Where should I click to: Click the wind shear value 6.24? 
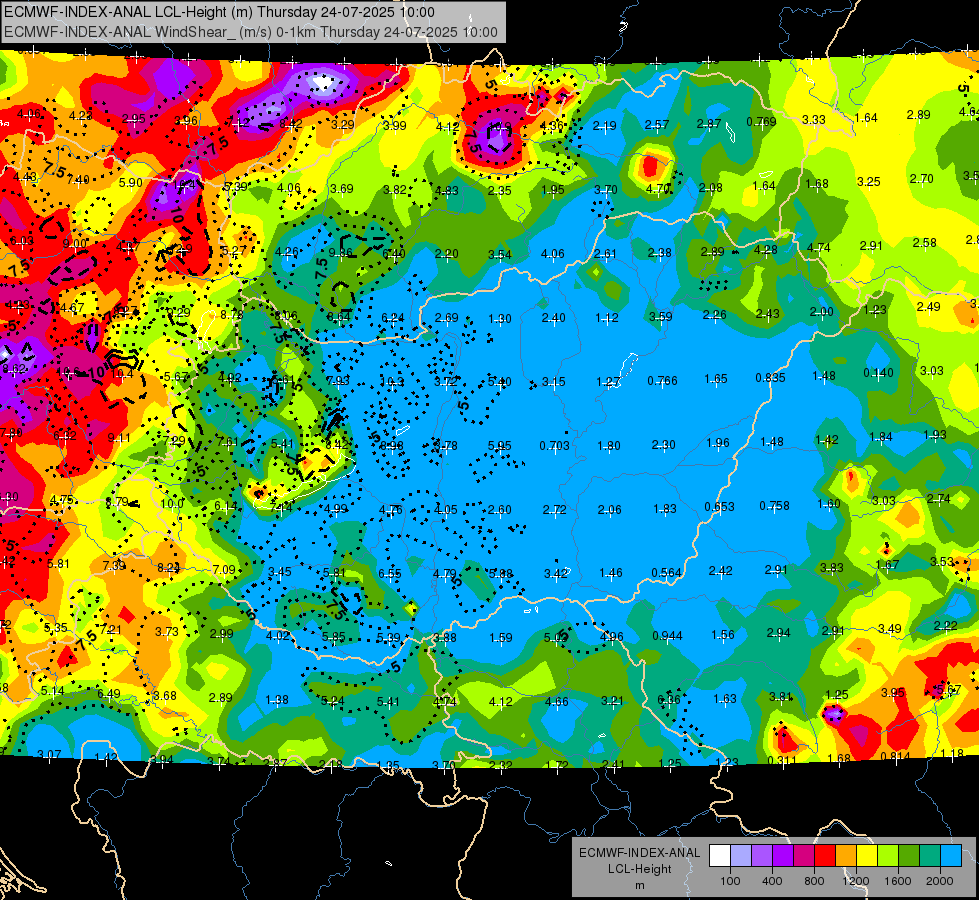tap(392, 318)
